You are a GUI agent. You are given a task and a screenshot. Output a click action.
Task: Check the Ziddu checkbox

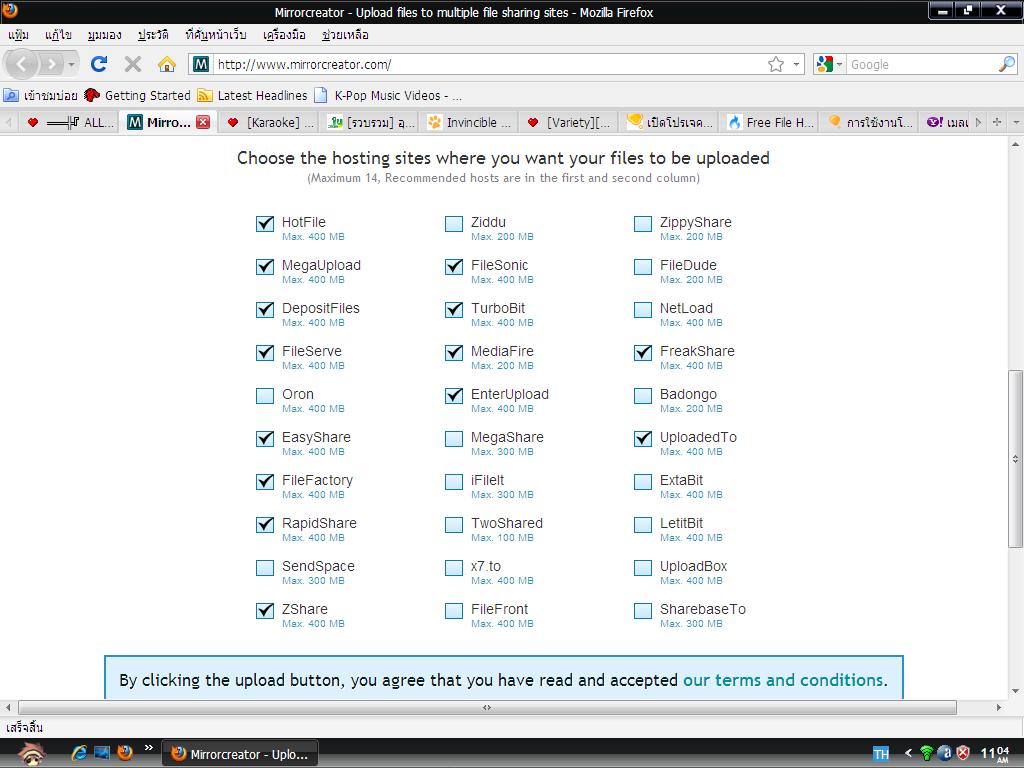454,224
